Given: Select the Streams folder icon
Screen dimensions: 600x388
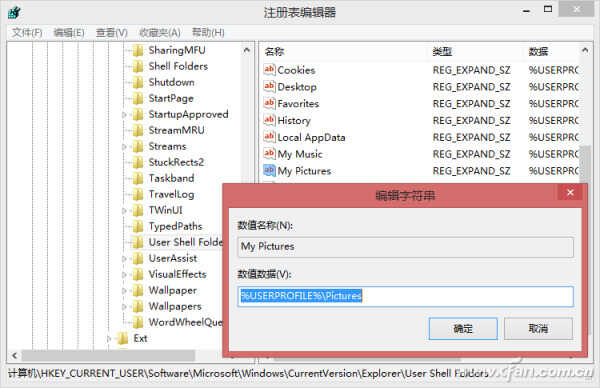Looking at the screenshot, I should coord(137,147).
